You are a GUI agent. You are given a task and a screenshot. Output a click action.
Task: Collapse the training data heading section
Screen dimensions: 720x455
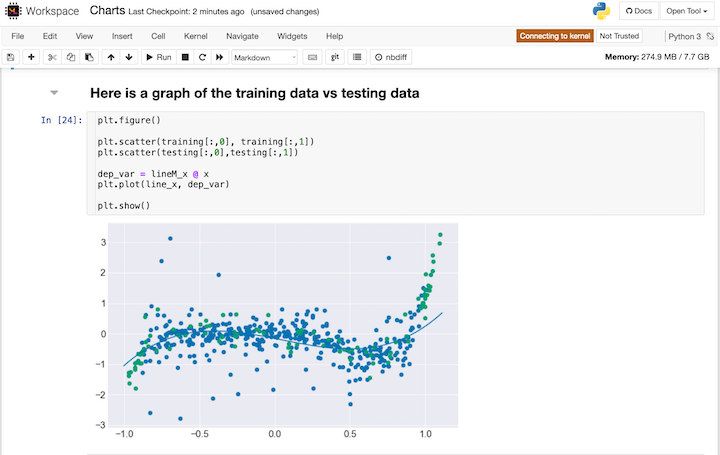click(x=54, y=93)
